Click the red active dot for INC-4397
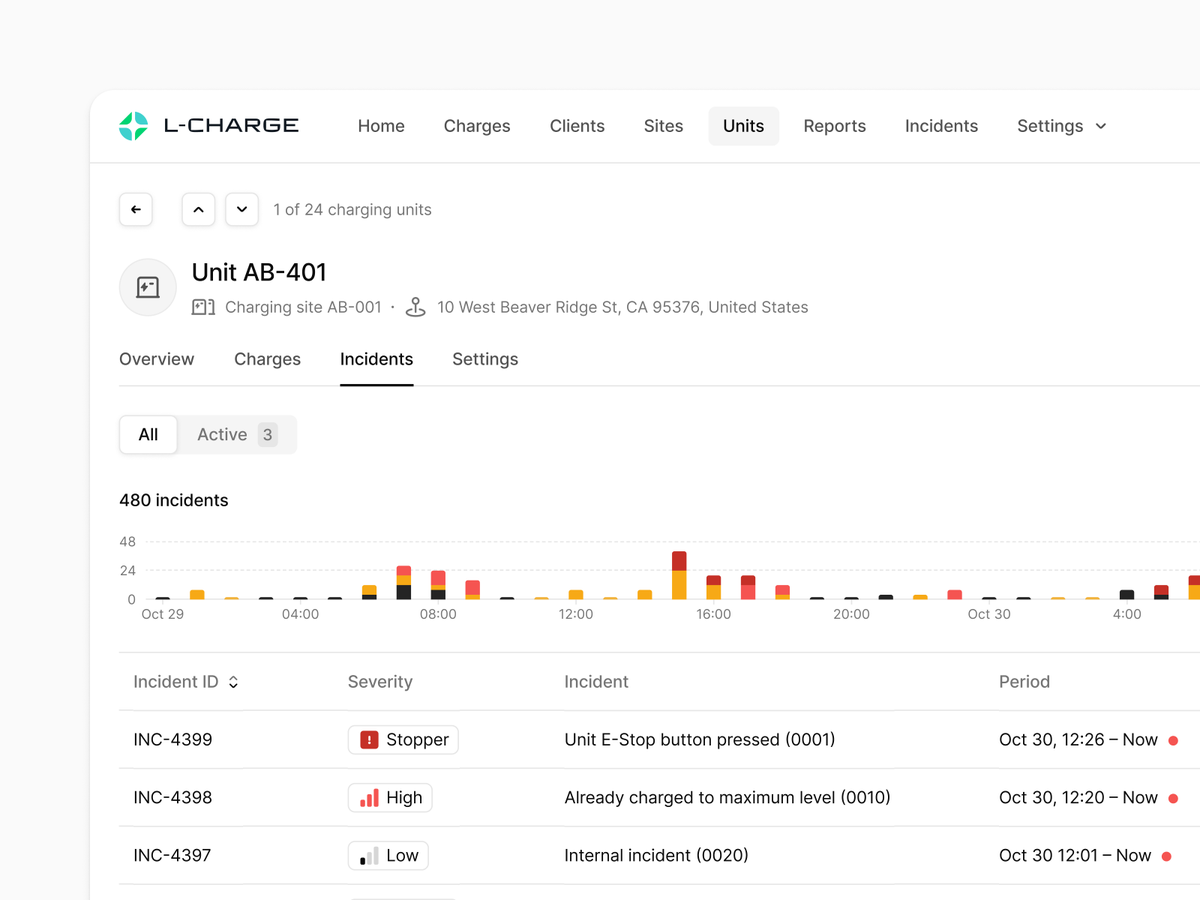 (1166, 857)
